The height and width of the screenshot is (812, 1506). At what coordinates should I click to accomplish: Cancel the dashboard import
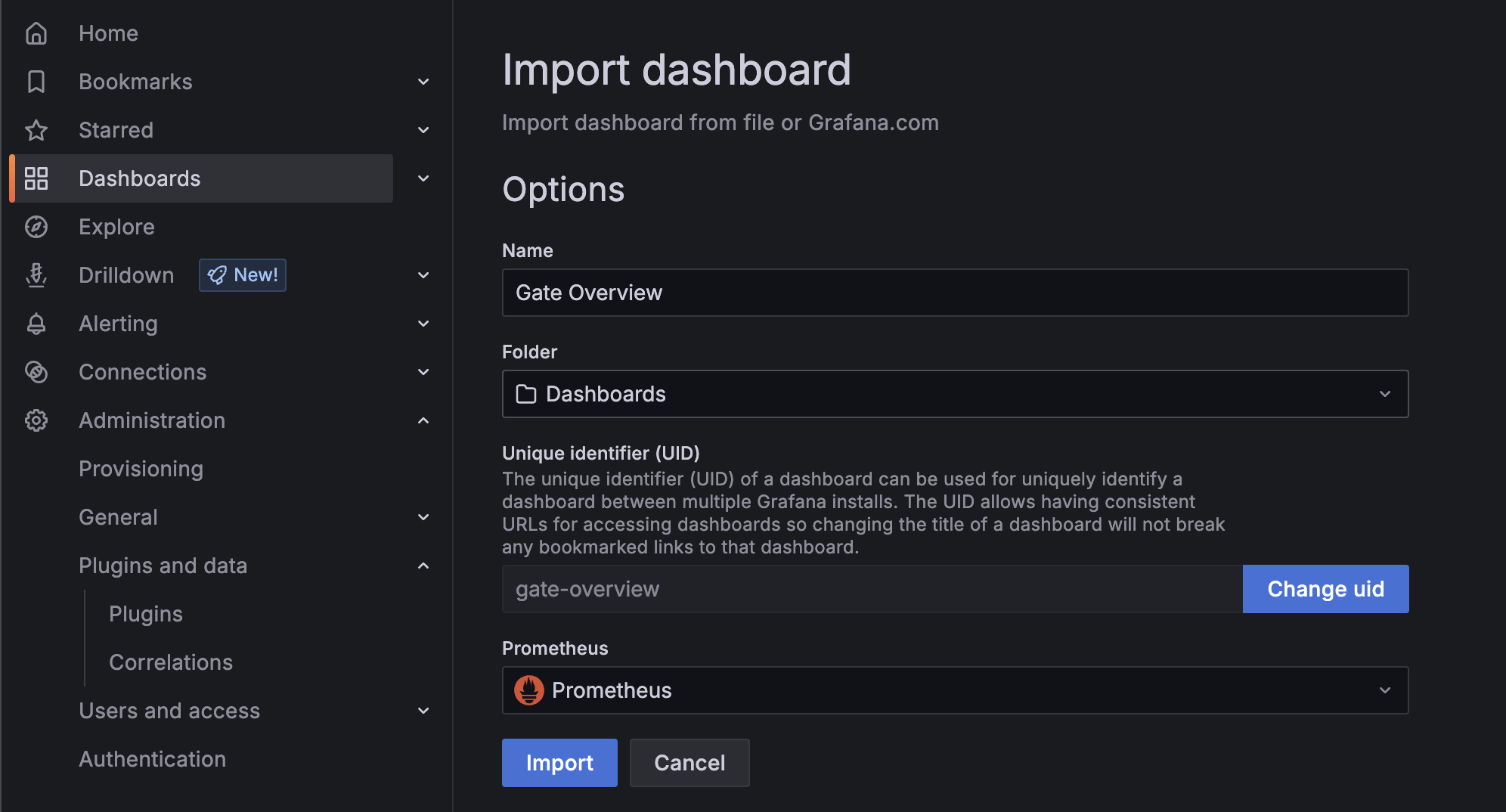pyautogui.click(x=689, y=763)
